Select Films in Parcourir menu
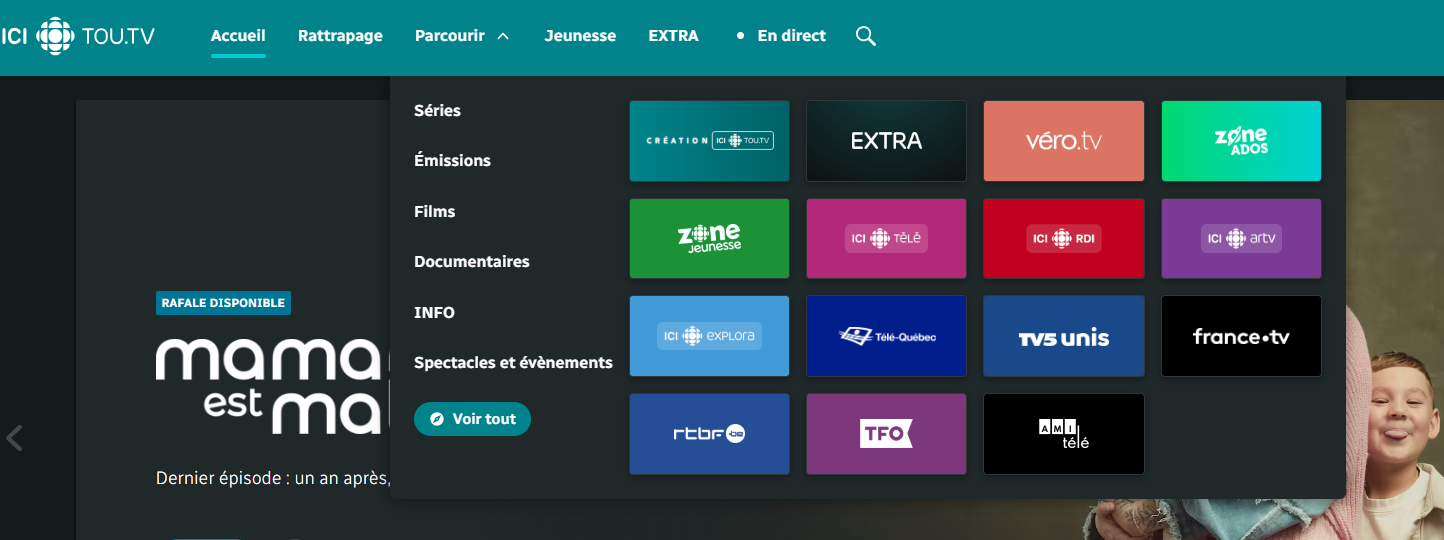 (434, 211)
